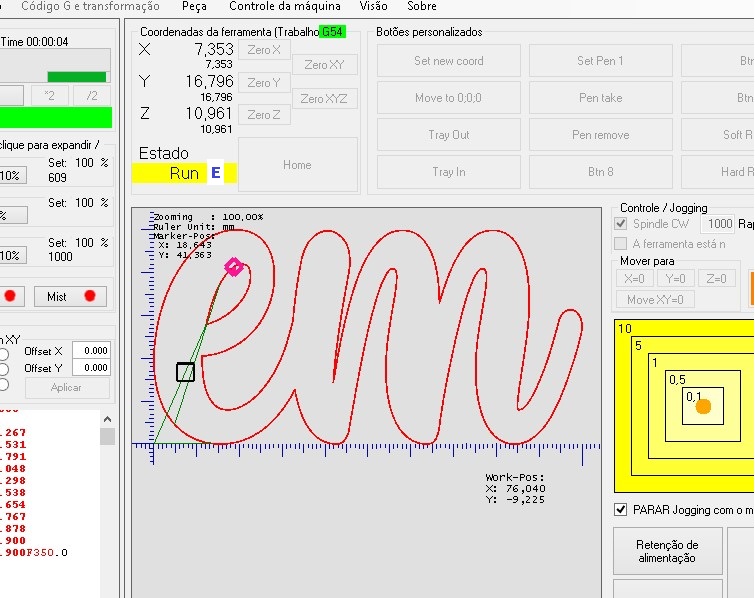
Task: Select the 10 step jogging ring
Action: pos(625,329)
